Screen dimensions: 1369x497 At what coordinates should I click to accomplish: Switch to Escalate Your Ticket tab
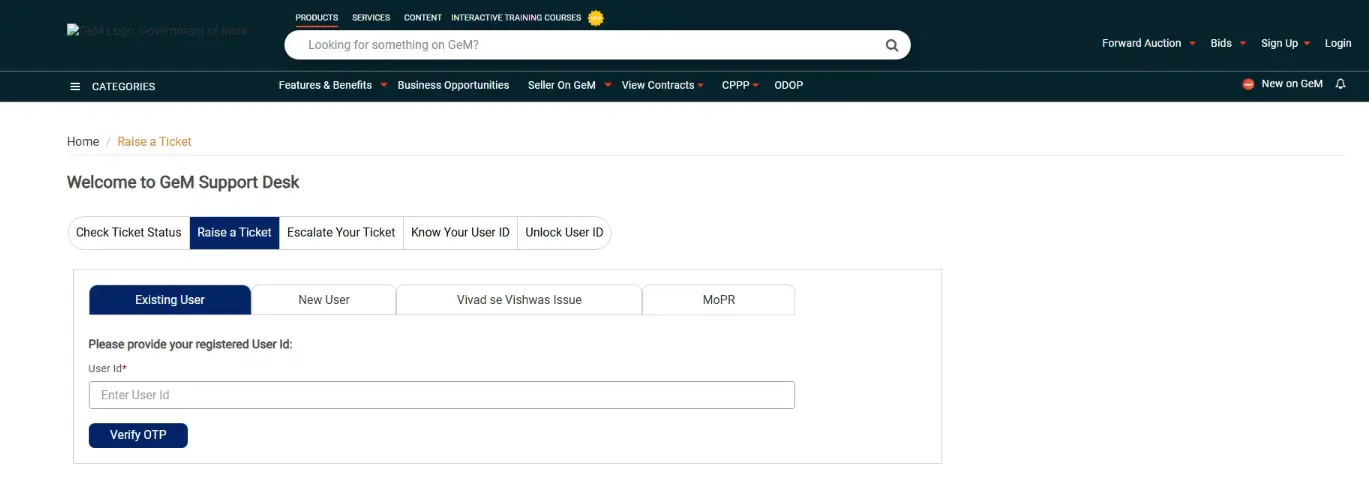[341, 232]
